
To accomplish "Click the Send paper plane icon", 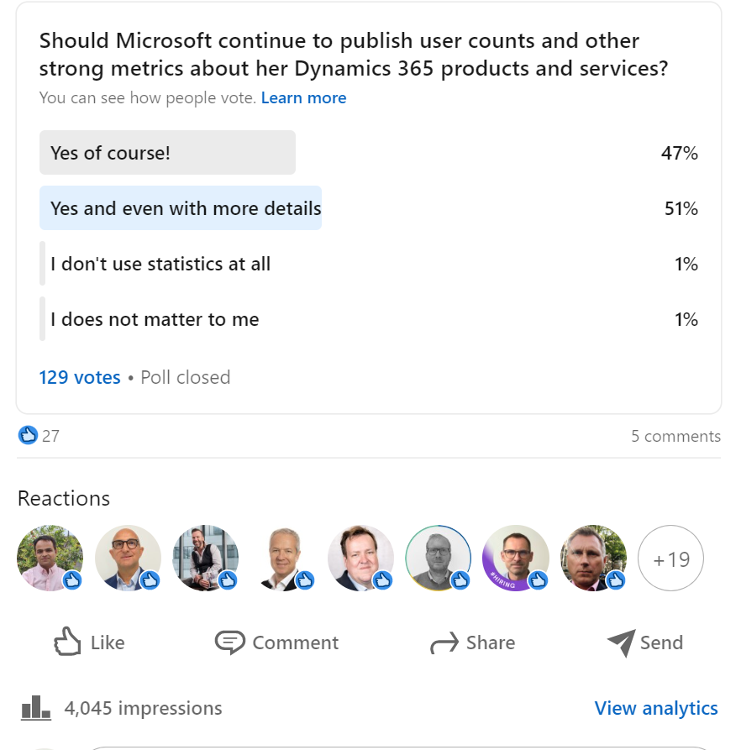I will (621, 642).
